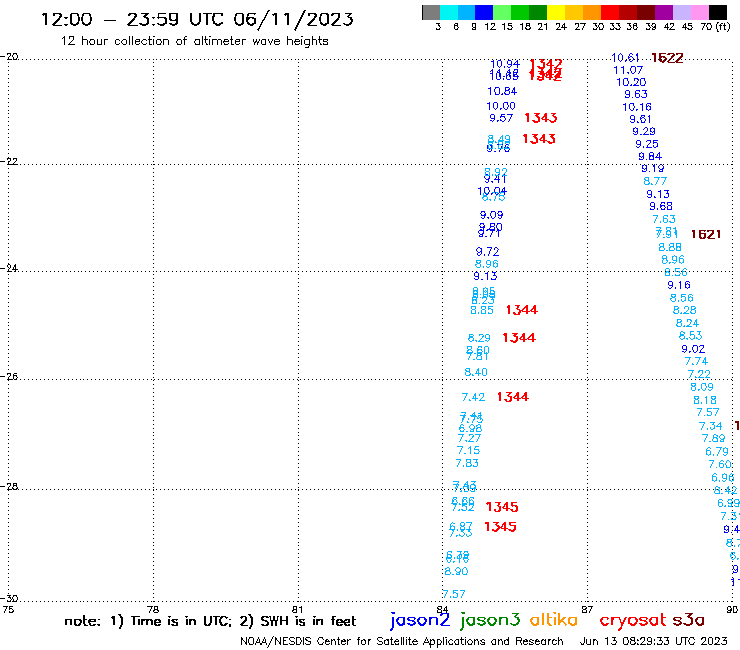
Task: Click the wave height value 8.53
Action: click(x=690, y=336)
